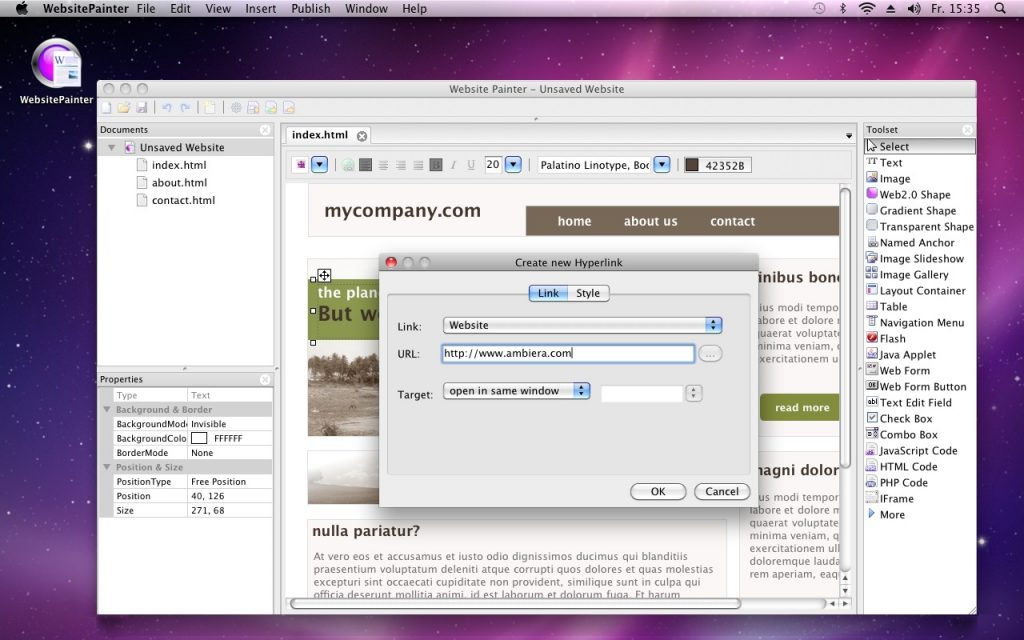Open the Target dropdown in hyperlink dialog

579,392
